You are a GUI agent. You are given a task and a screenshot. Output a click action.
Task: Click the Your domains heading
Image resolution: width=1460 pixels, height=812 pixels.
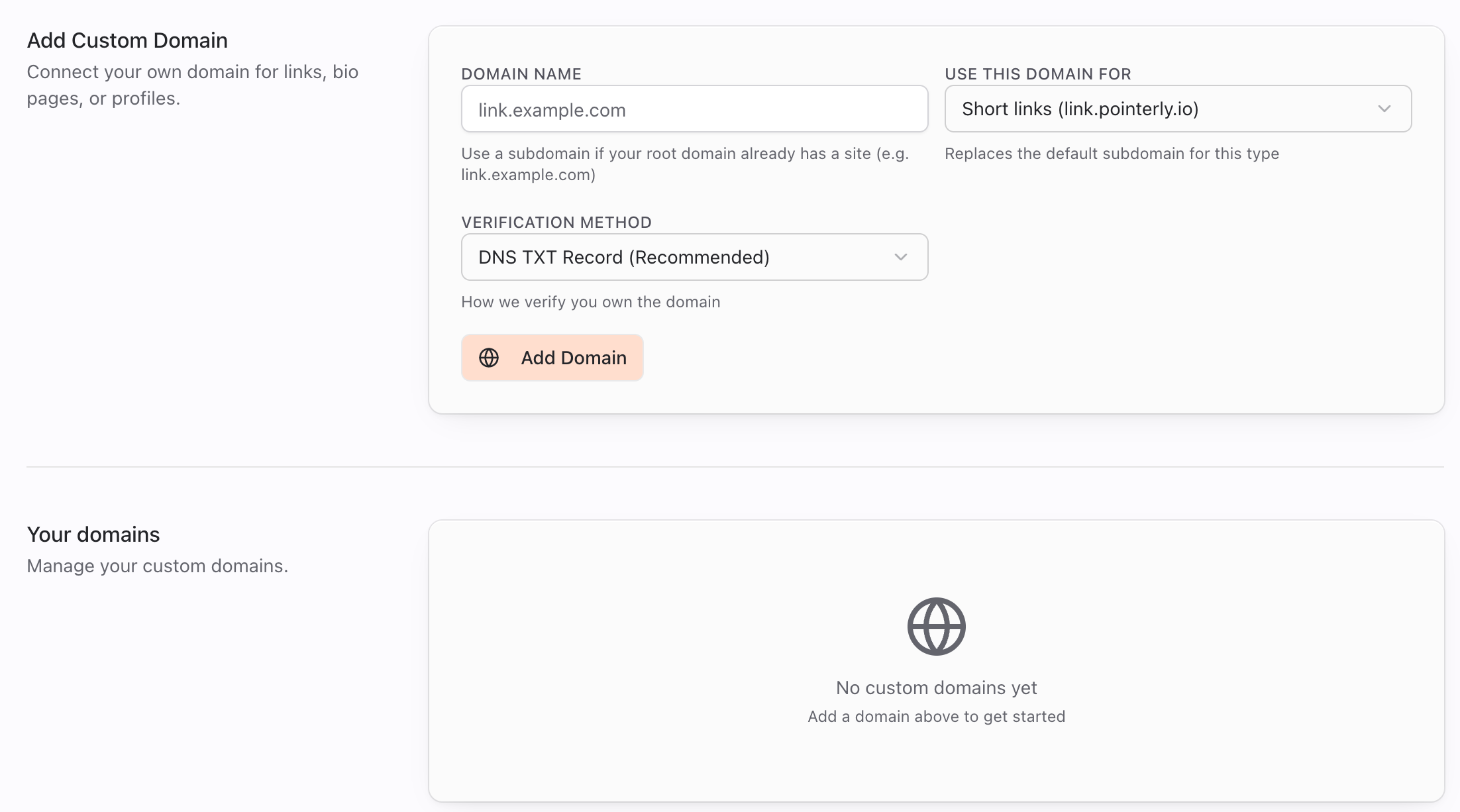point(93,534)
